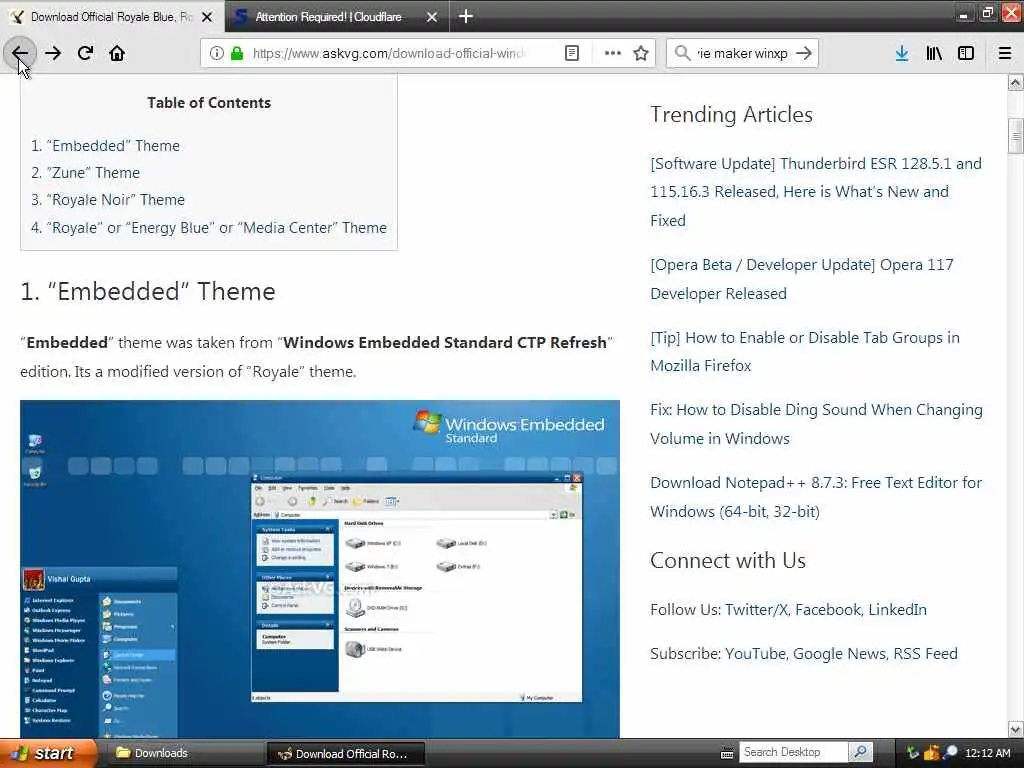The height and width of the screenshot is (768, 1024).
Task: Open the Tab Groups in Firefox tip
Action: pyautogui.click(x=805, y=351)
